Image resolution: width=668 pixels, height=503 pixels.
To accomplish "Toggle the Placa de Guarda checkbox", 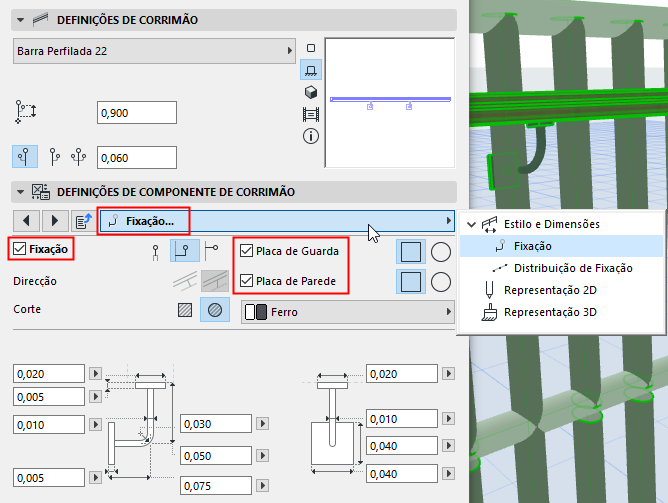I will point(246,251).
